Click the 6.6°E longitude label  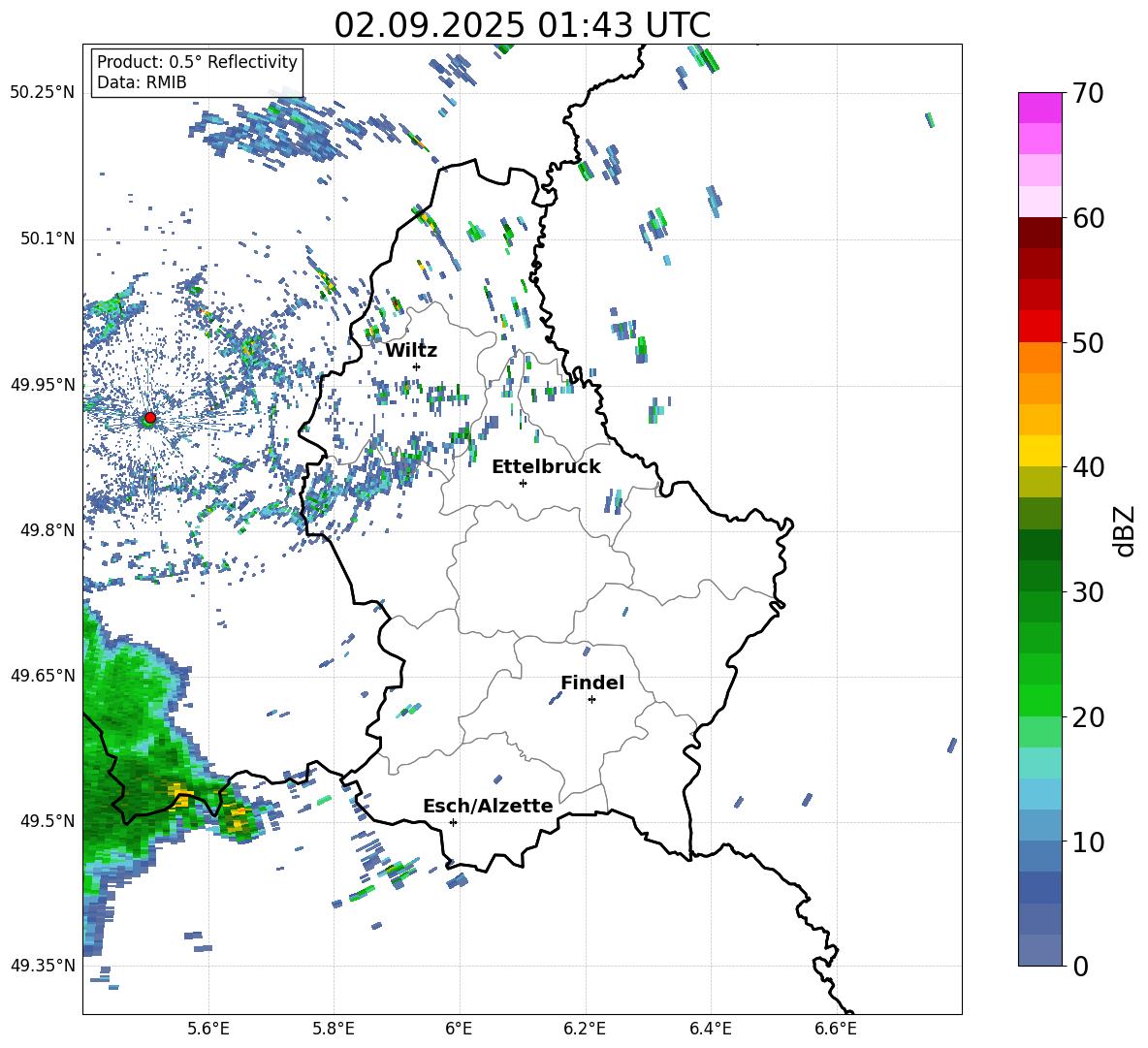click(x=836, y=1029)
